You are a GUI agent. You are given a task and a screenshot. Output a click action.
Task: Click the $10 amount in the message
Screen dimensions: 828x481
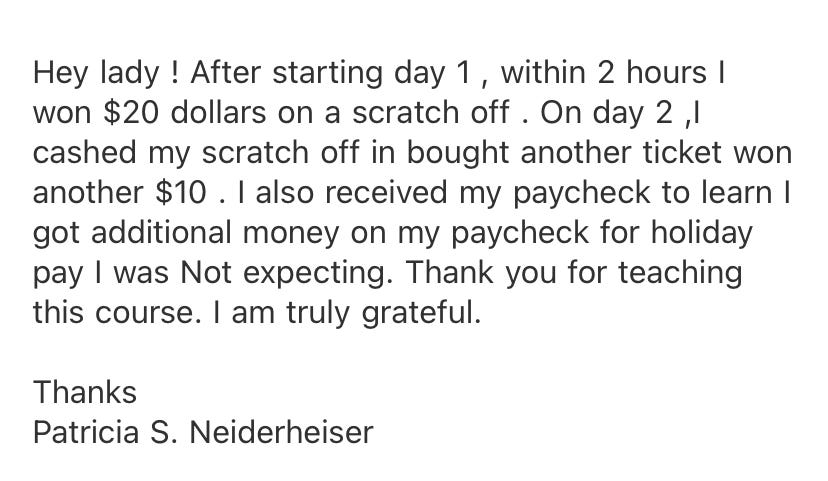point(181,192)
